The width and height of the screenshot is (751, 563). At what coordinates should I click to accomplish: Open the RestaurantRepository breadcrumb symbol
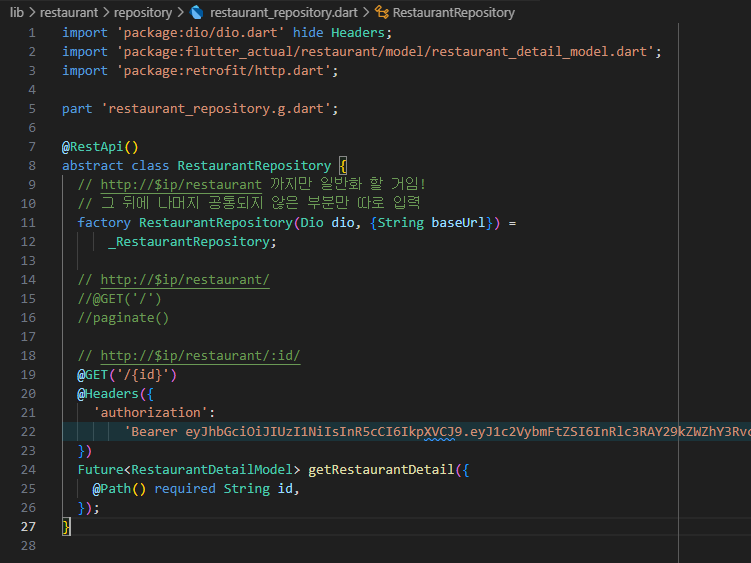(x=454, y=12)
